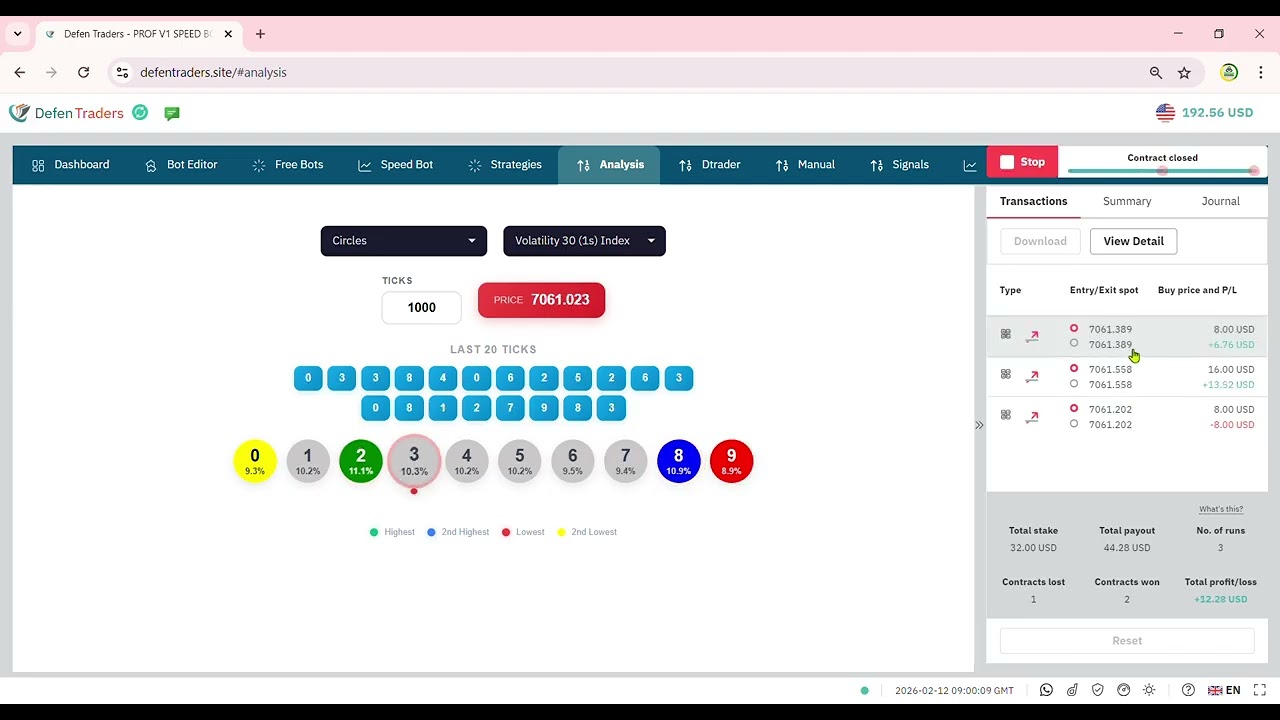Click the grey digit 5 circle
1280x720 pixels.
pyautogui.click(x=519, y=461)
